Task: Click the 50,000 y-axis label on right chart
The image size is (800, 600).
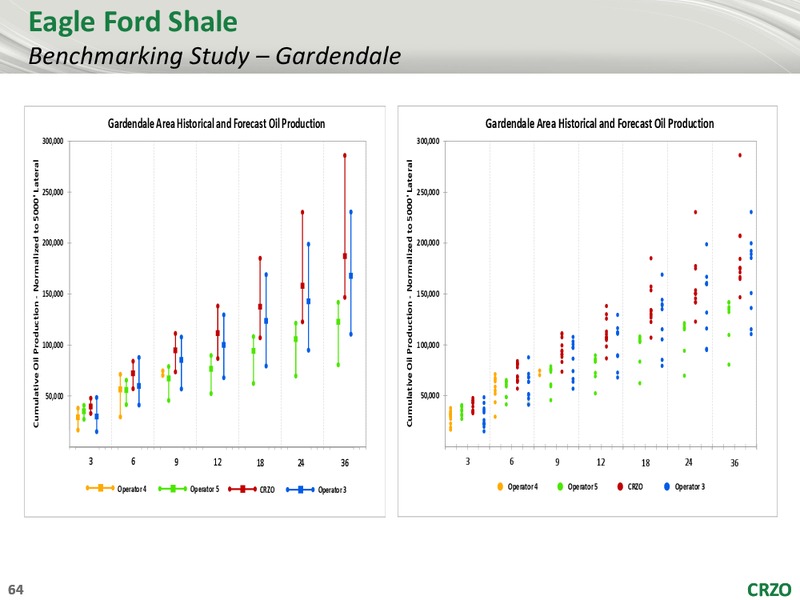Action: tap(430, 396)
